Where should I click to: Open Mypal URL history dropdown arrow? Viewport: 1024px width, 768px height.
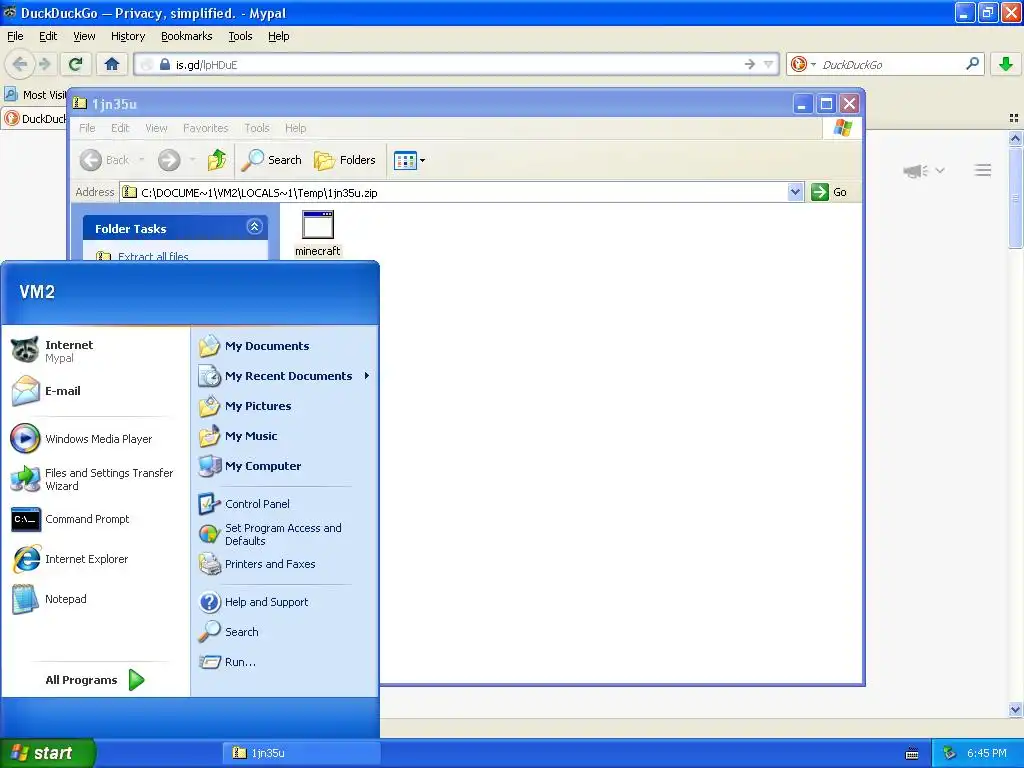(769, 64)
